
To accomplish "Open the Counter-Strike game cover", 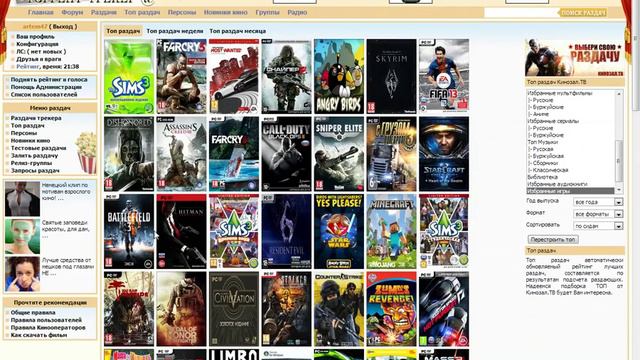I will [x=339, y=309].
